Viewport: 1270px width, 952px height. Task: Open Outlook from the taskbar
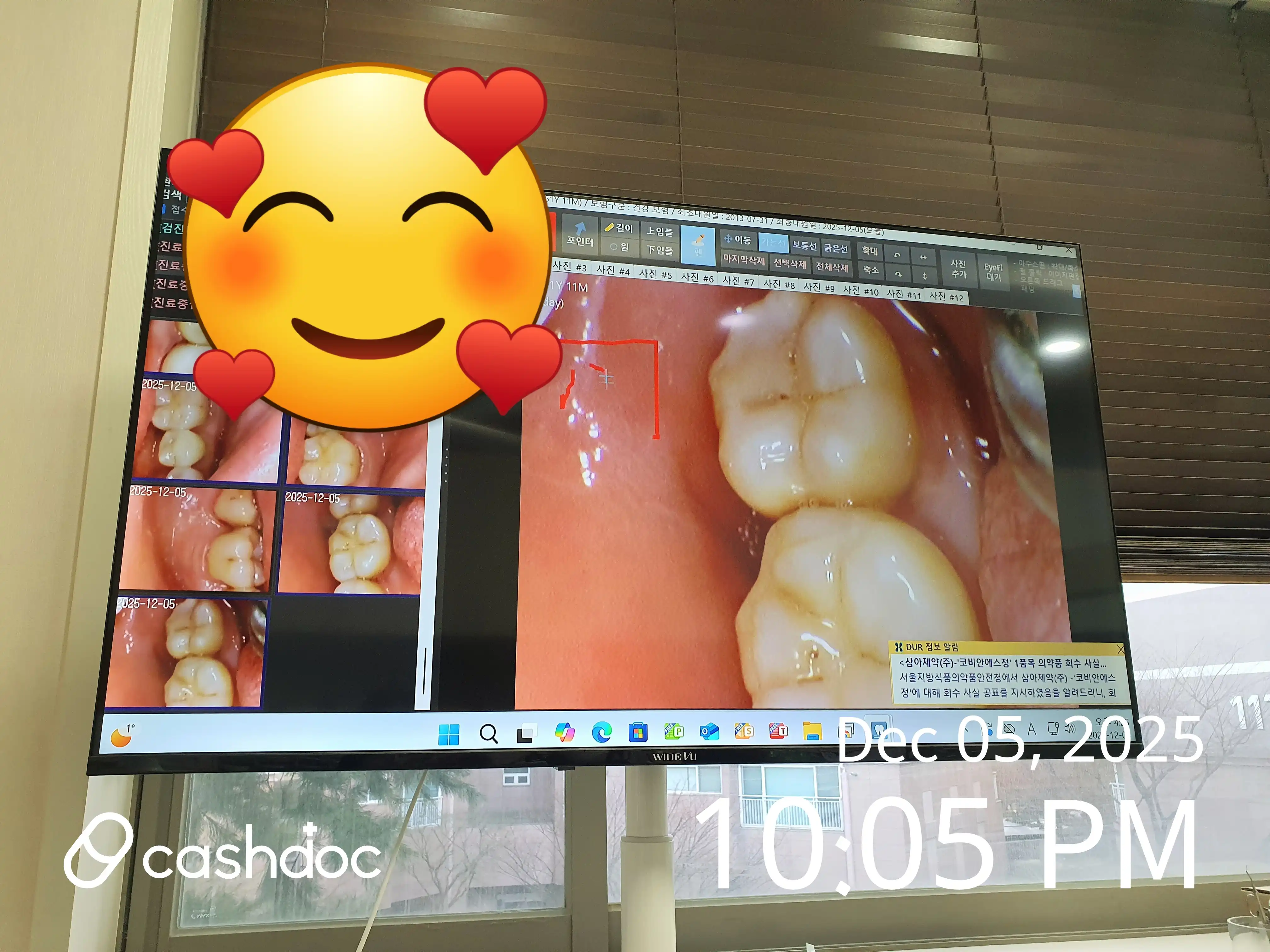tap(709, 732)
